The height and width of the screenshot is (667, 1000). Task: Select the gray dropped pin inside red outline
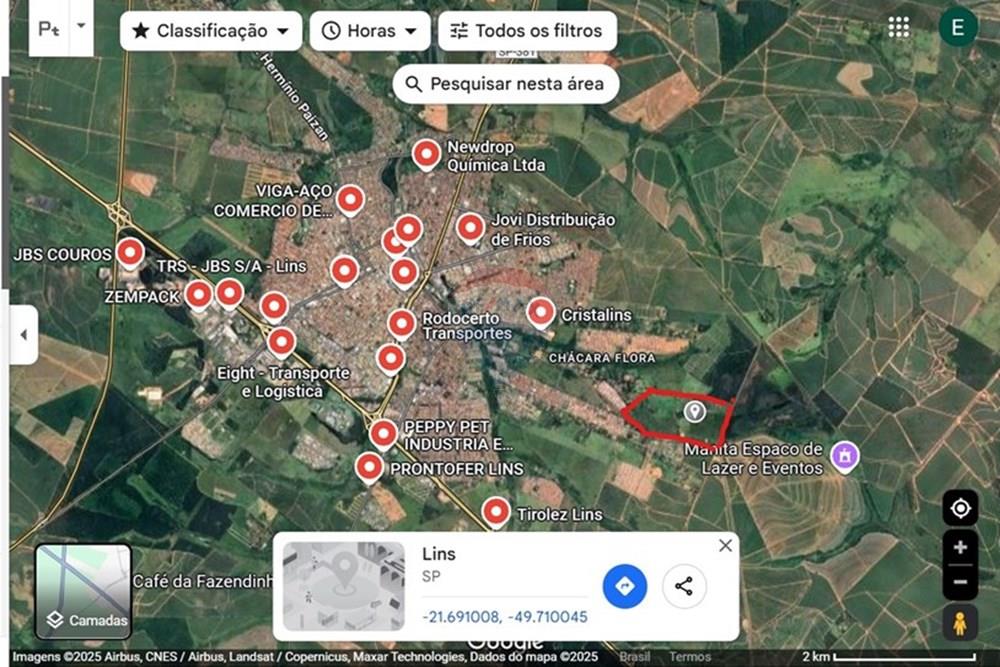coord(695,411)
